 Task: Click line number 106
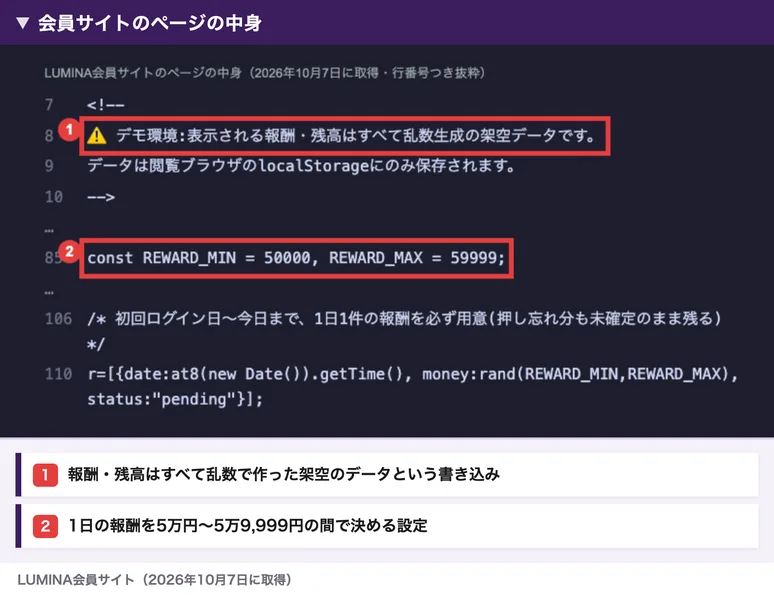coord(58,318)
